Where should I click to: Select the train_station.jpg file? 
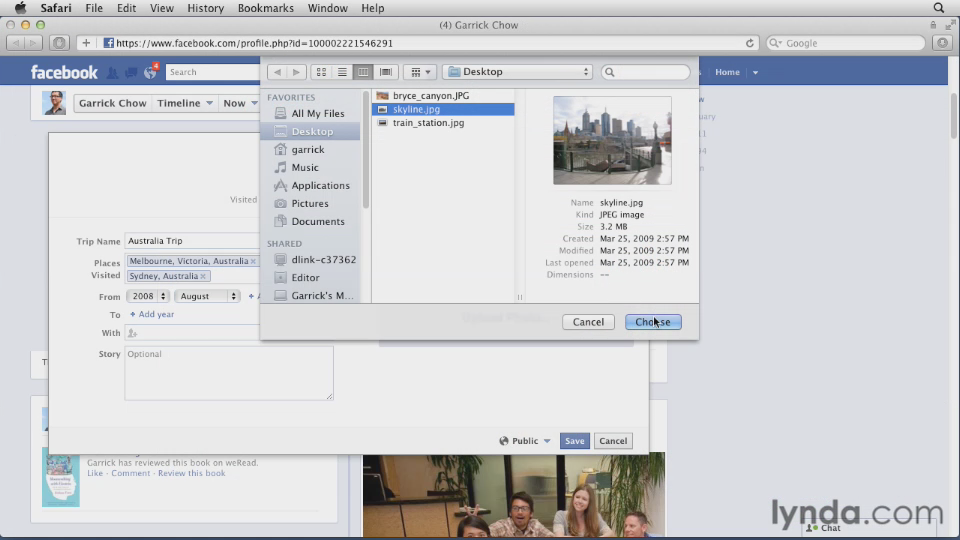pyautogui.click(x=443, y=122)
